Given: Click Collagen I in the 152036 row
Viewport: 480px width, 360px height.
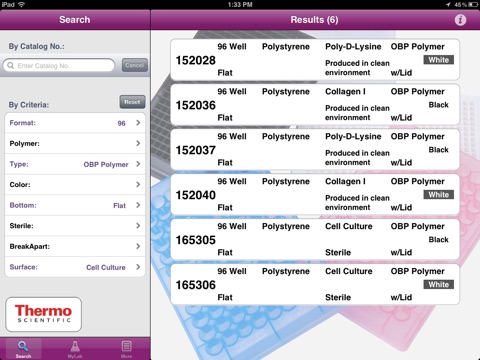Looking at the screenshot, I should pos(345,92).
